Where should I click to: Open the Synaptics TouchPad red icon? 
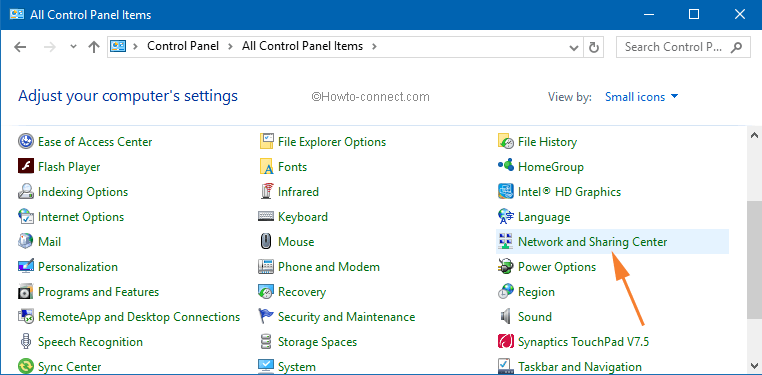pos(506,341)
